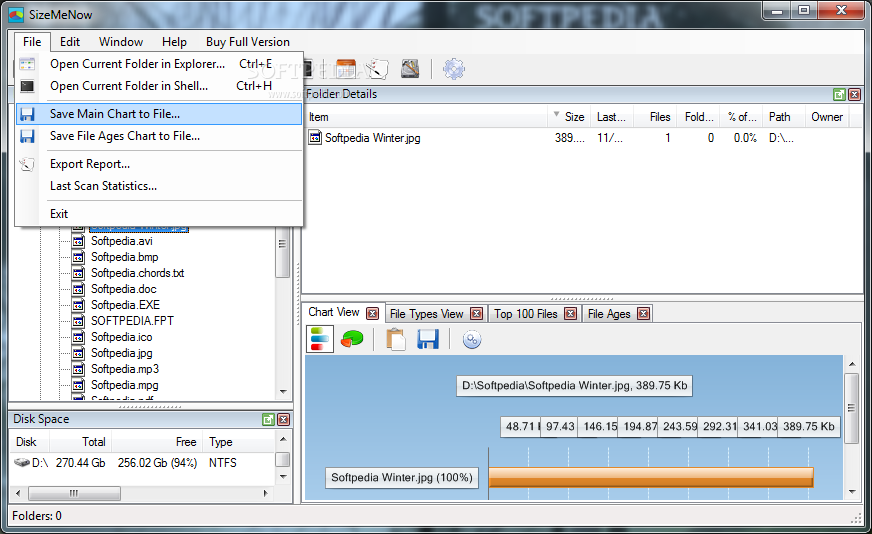Image resolution: width=872 pixels, height=534 pixels.
Task: Open settings via the gear toolbar icon
Action: pyautogui.click(x=453, y=69)
